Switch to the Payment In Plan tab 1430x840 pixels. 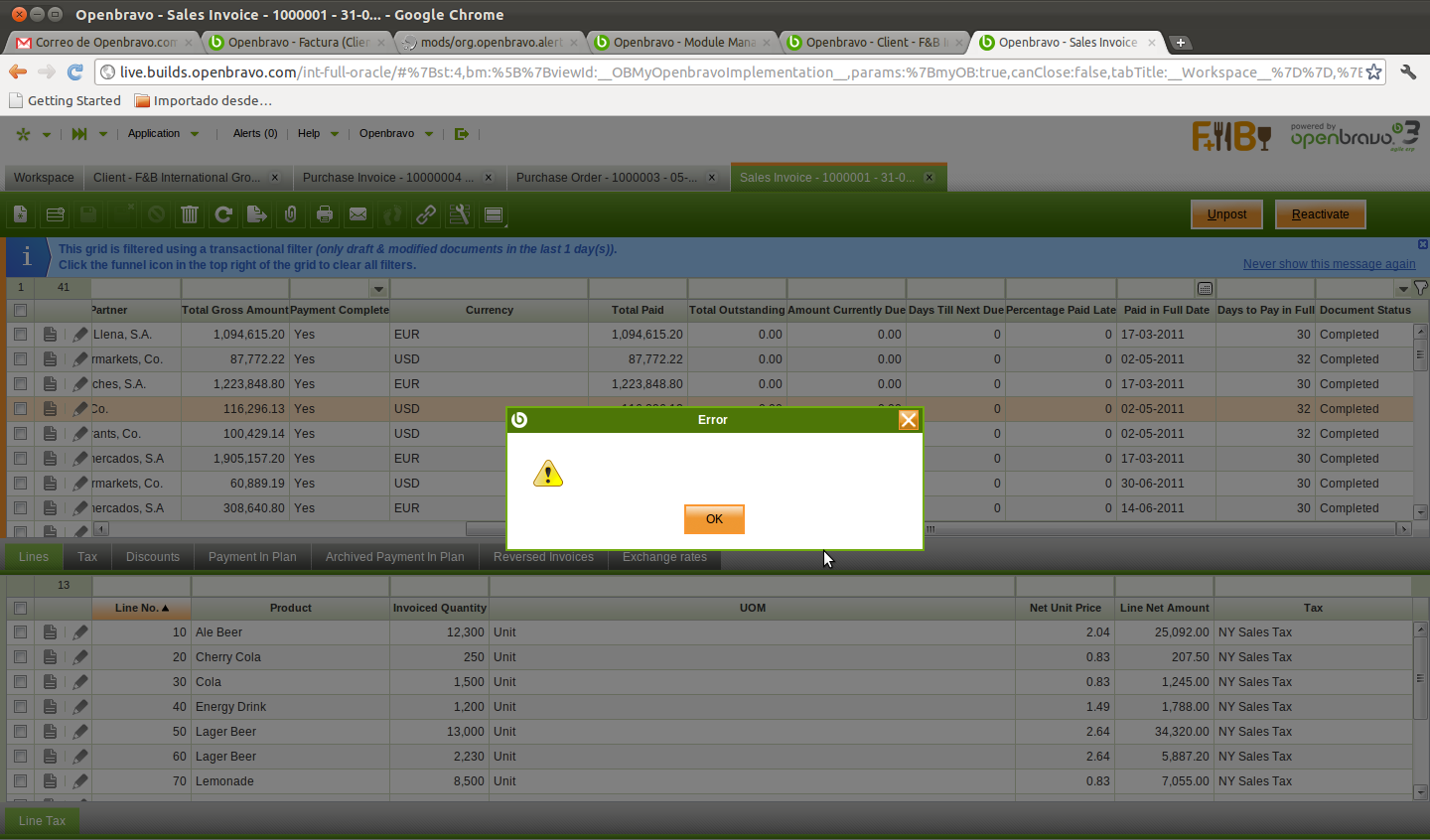[252, 557]
